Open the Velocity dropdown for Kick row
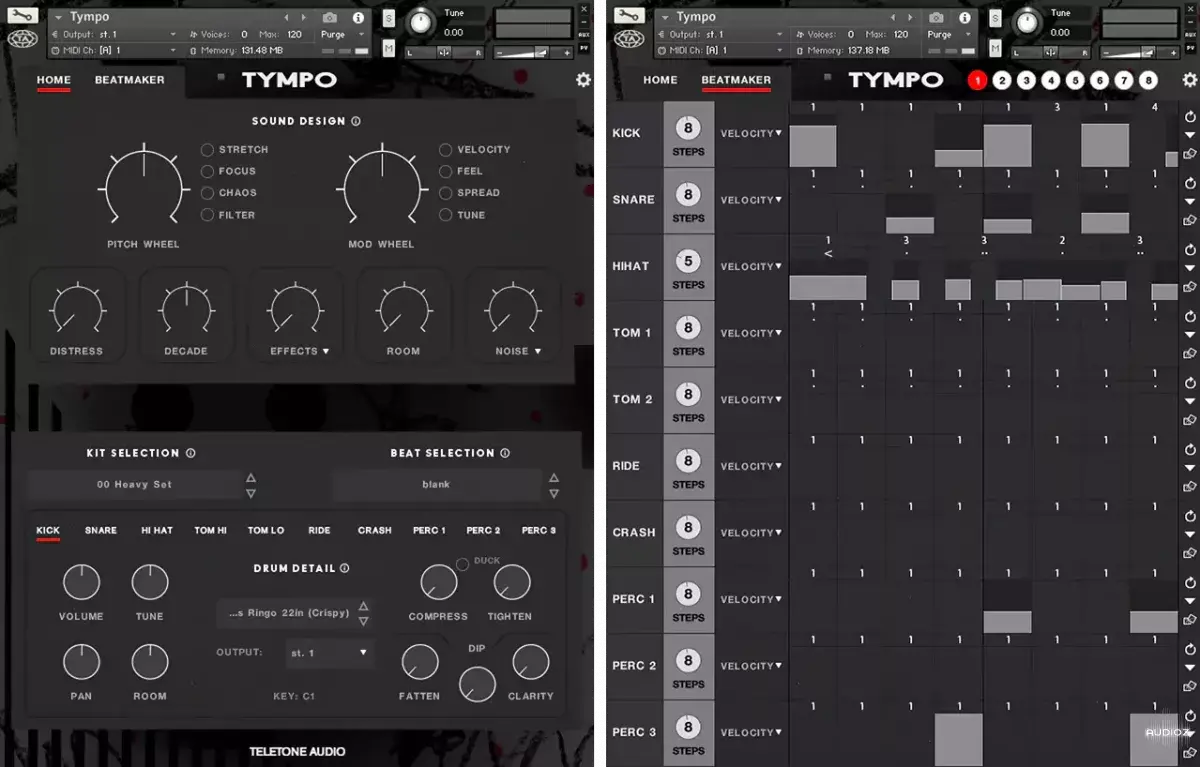This screenshot has height=767, width=1200. (x=751, y=133)
